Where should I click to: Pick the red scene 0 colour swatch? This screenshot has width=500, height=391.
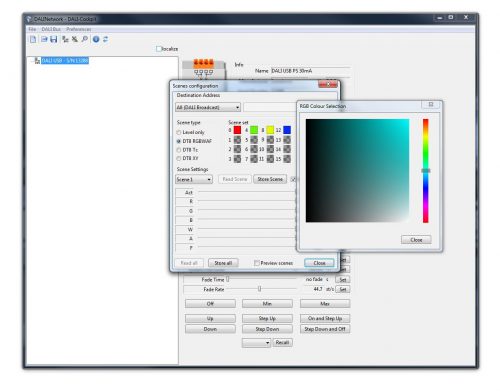point(237,130)
